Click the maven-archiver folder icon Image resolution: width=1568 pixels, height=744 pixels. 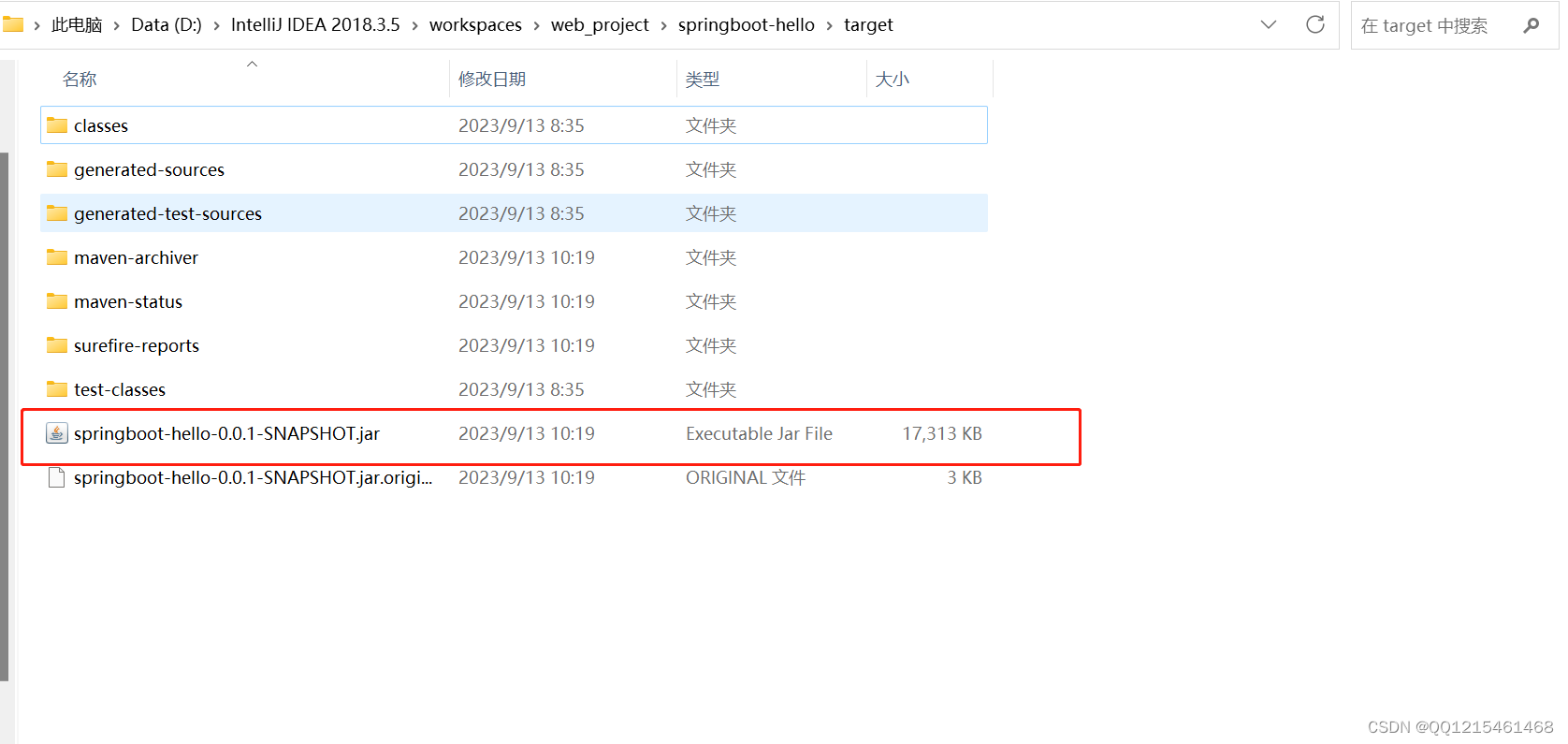pos(57,257)
